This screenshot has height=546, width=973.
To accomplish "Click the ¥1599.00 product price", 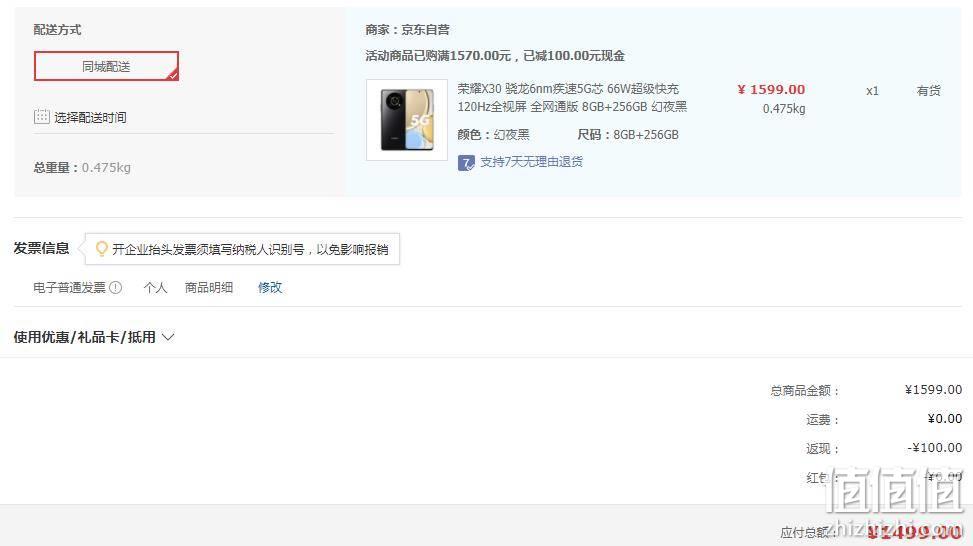I will click(x=771, y=89).
